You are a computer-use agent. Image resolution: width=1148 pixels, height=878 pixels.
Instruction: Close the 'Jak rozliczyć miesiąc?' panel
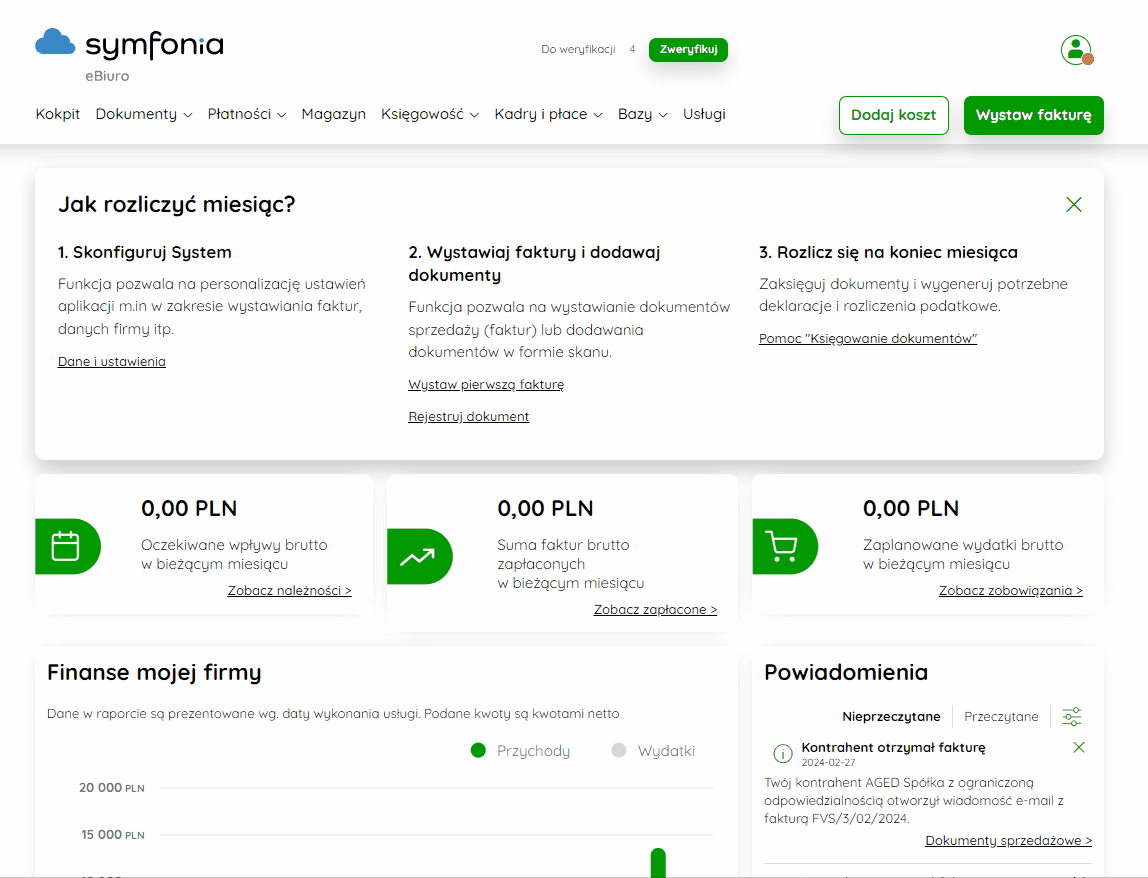pyautogui.click(x=1073, y=204)
